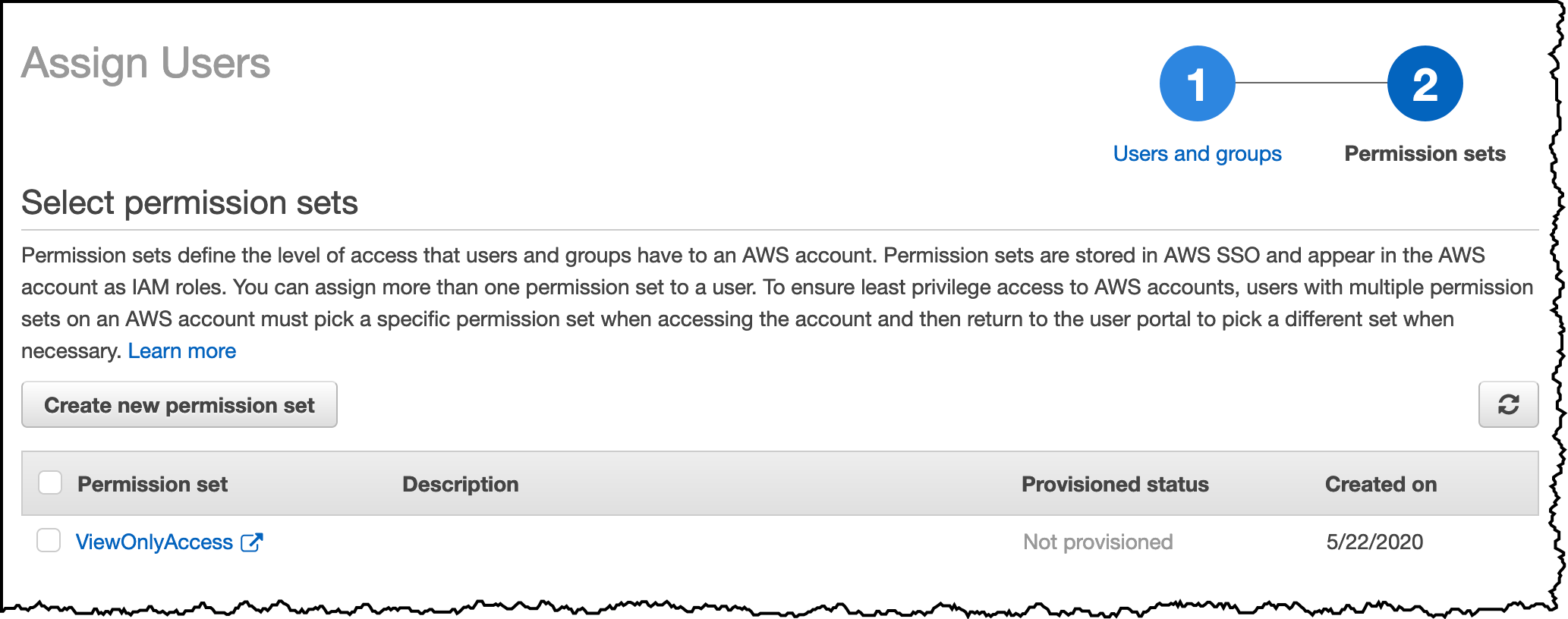Check the ViewOnlyAccess row checkbox
Image resolution: width=1568 pixels, height=619 pixels.
point(49,540)
